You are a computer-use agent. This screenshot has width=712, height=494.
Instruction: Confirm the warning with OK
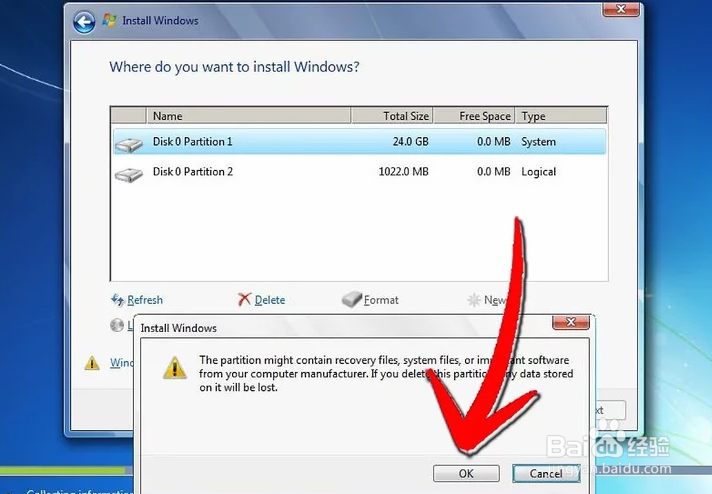[x=466, y=474]
